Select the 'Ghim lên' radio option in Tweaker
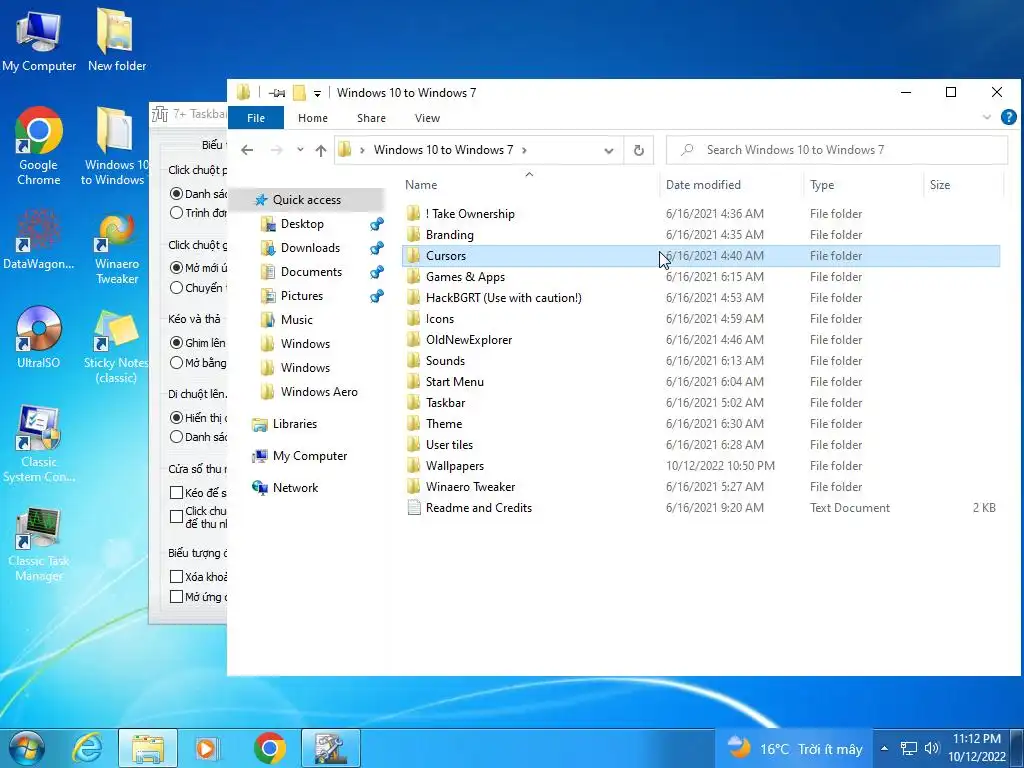The height and width of the screenshot is (768, 1024). point(176,343)
